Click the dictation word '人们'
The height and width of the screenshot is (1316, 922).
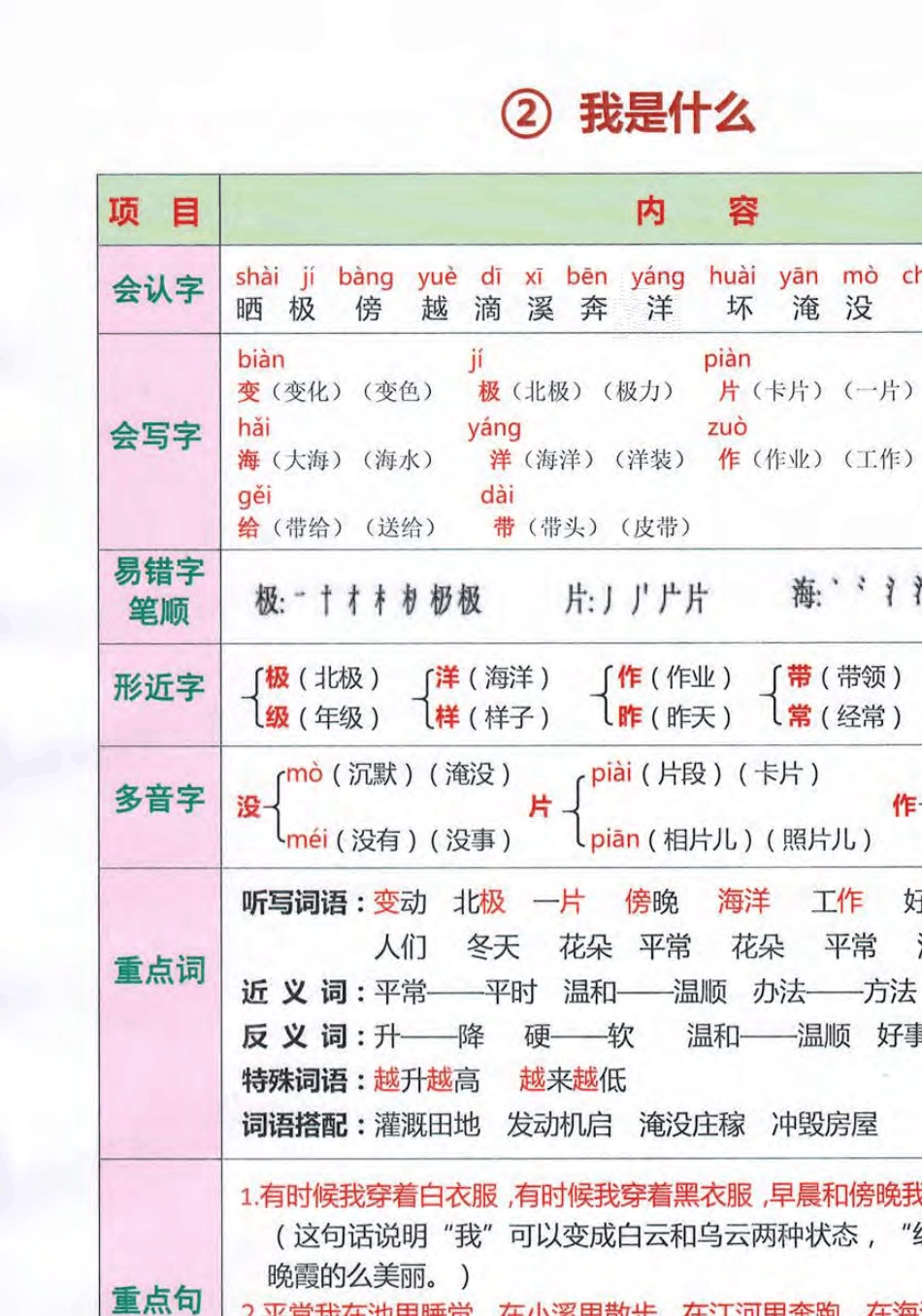tap(401, 947)
